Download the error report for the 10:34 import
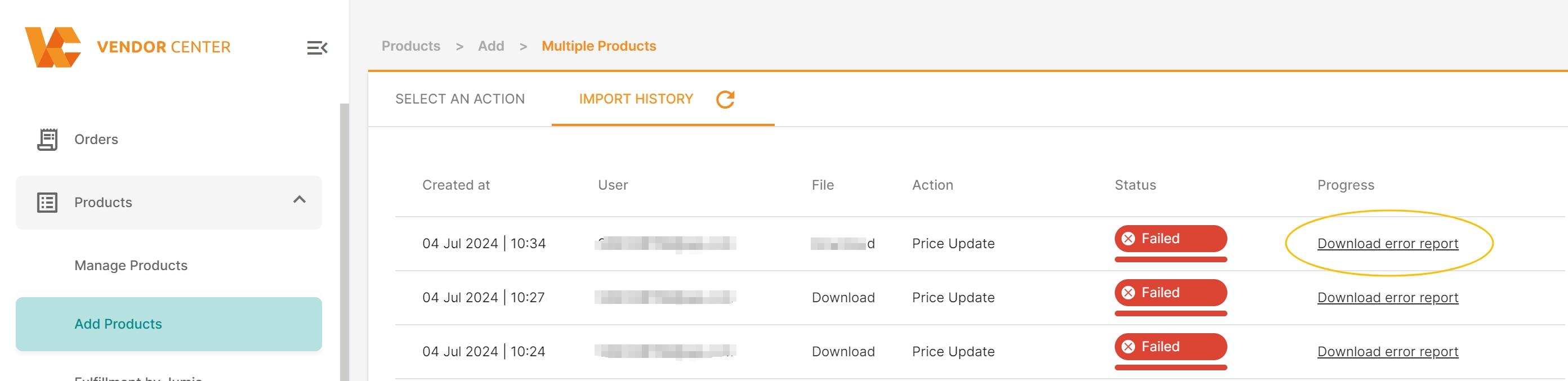 (1387, 244)
